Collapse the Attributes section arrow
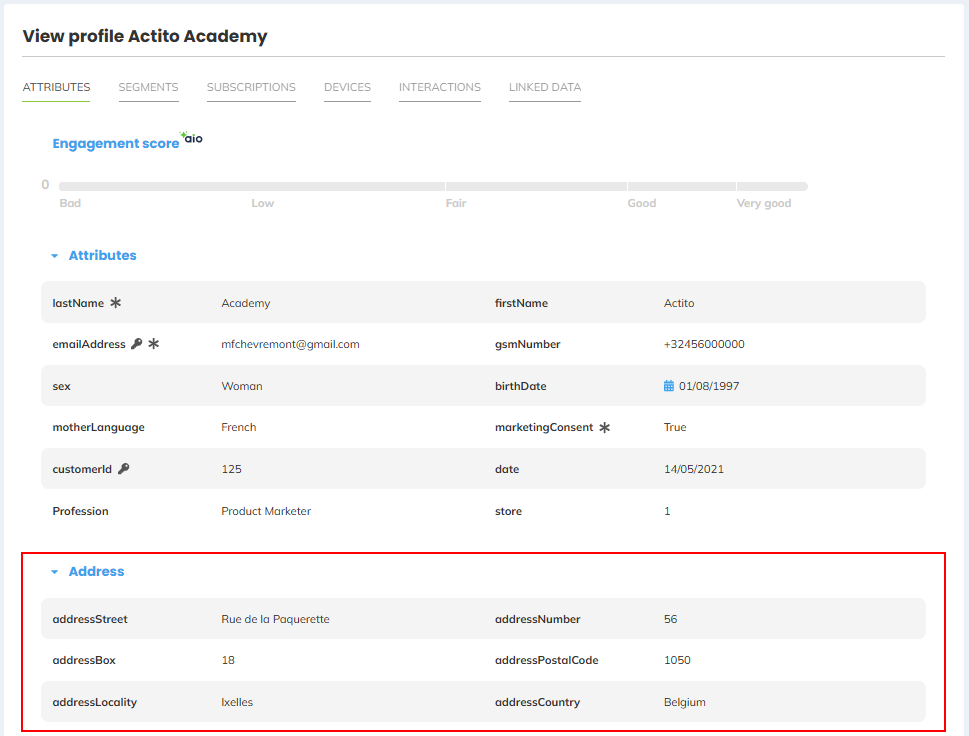This screenshot has height=736, width=969. tap(54, 256)
